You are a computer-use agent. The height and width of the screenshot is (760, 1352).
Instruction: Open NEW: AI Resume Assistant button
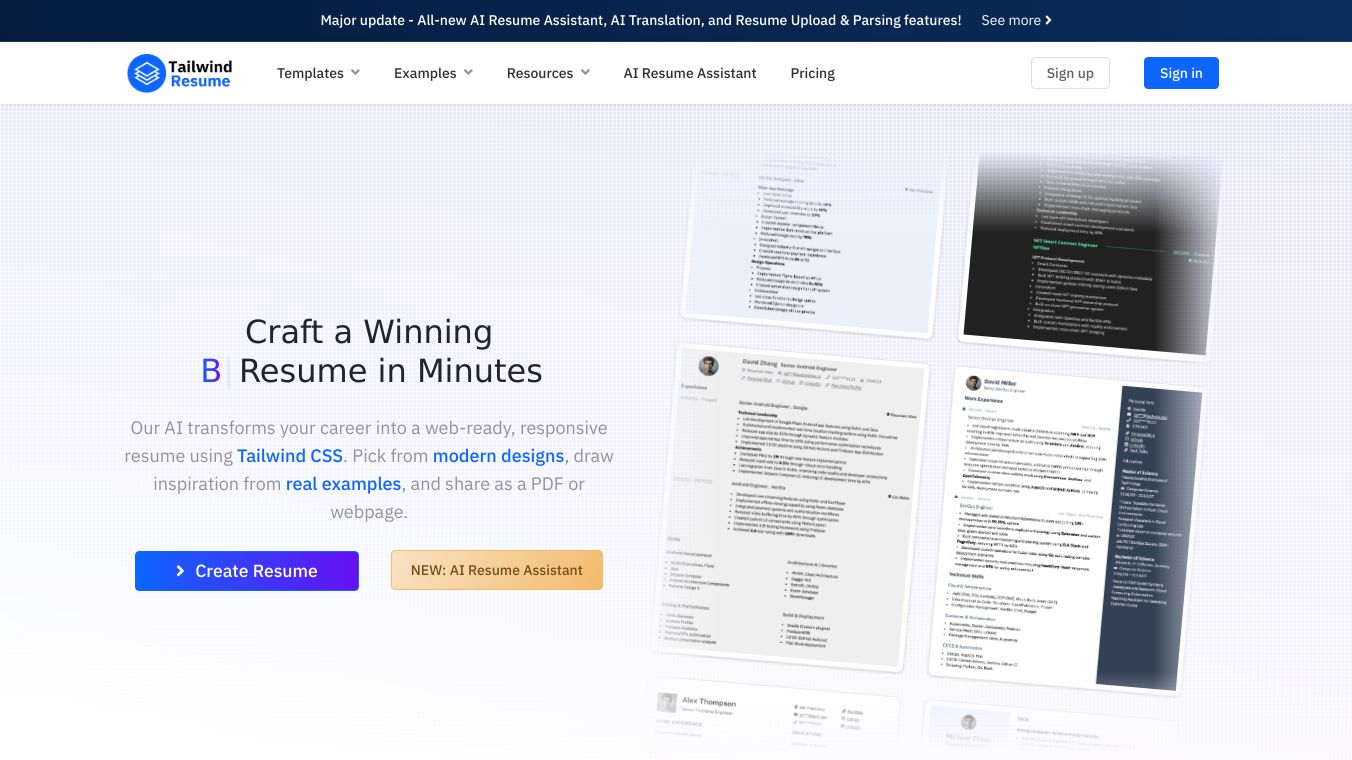pos(497,570)
